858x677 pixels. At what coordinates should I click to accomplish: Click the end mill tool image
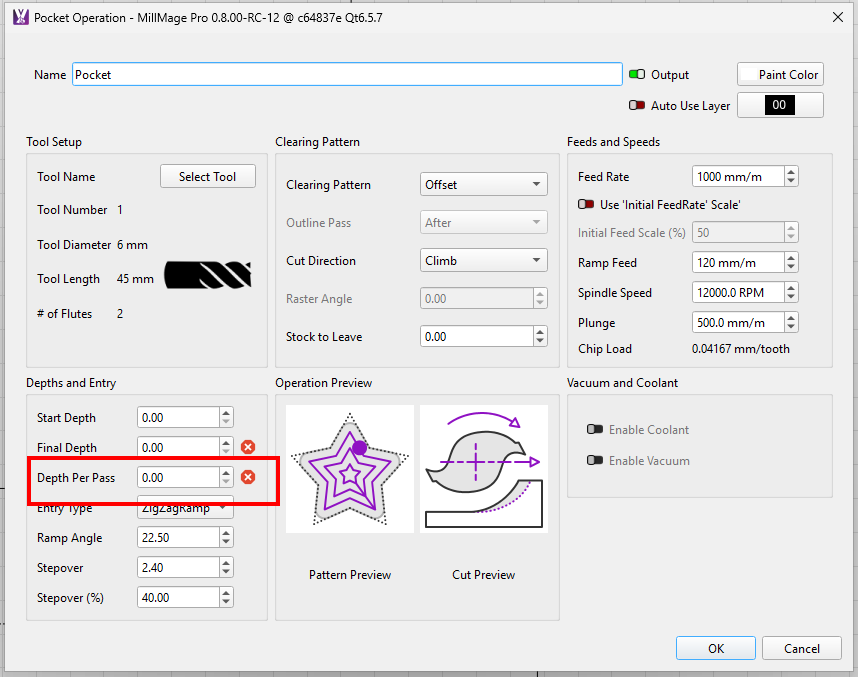tap(207, 276)
